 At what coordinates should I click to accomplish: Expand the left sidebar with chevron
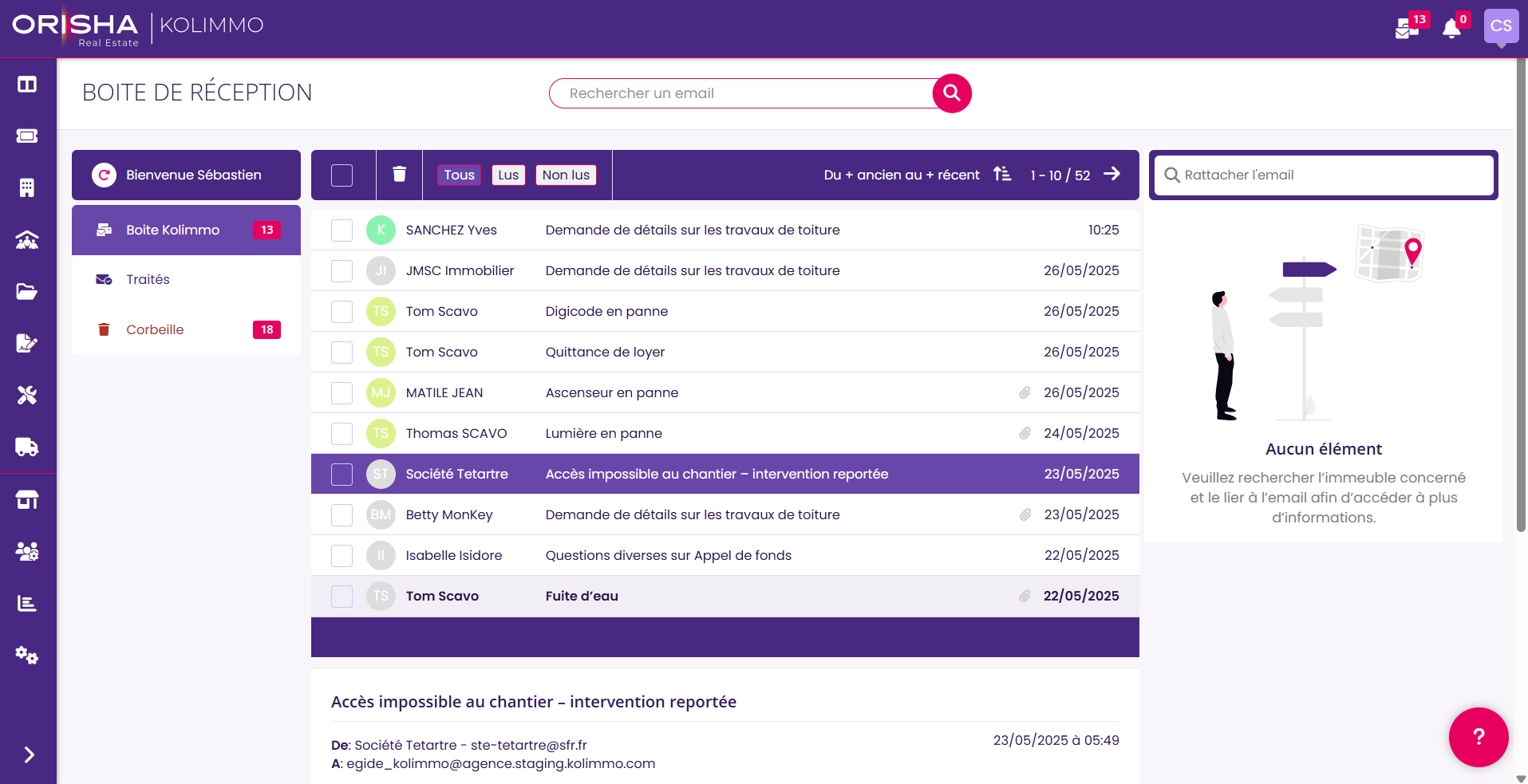[29, 754]
